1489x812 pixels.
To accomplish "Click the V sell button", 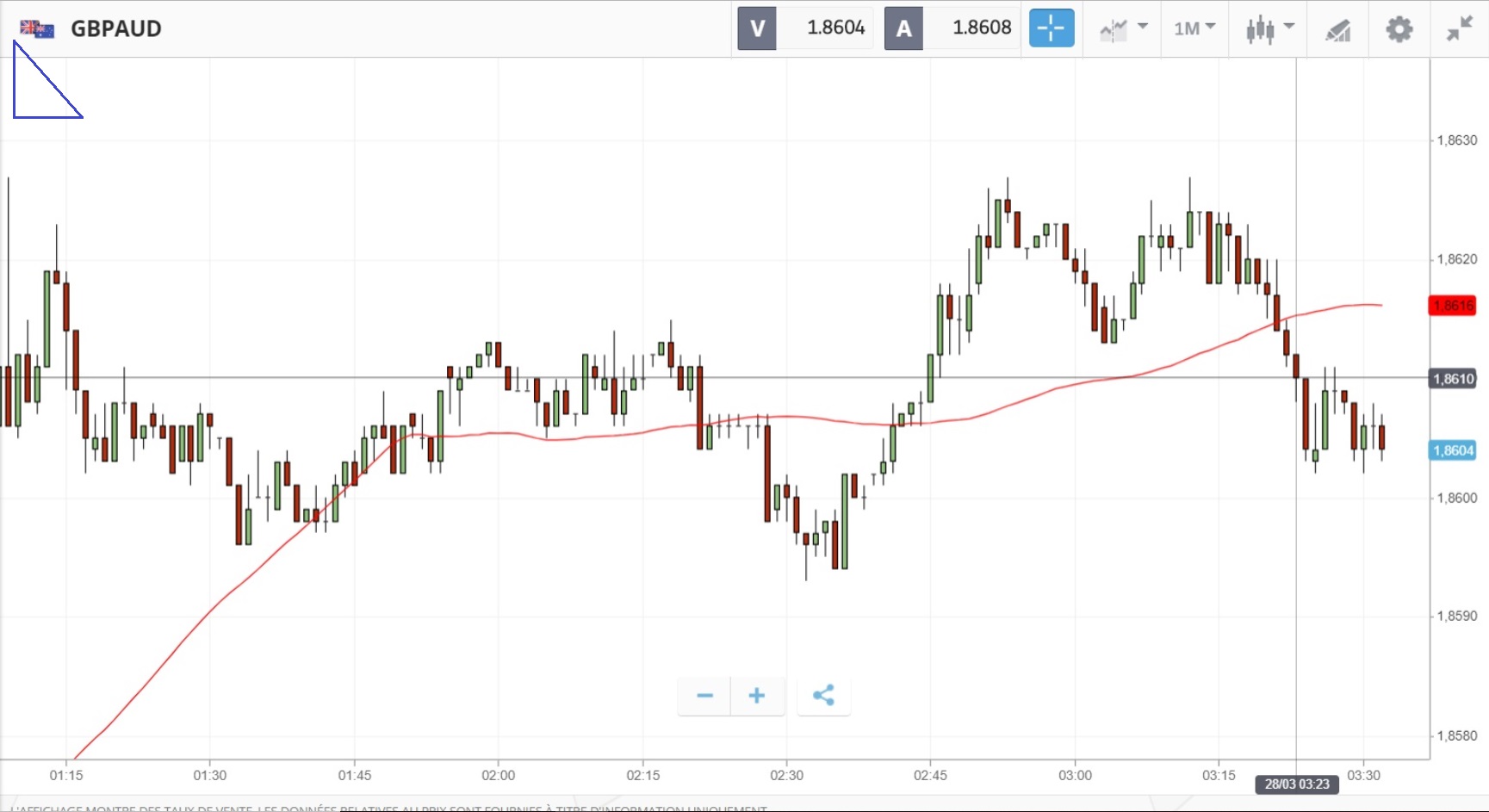I will 757,28.
